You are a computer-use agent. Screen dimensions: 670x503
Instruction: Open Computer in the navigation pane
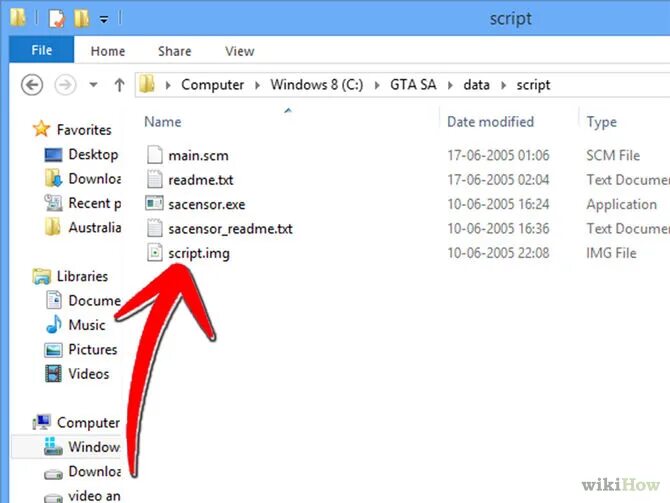point(88,423)
